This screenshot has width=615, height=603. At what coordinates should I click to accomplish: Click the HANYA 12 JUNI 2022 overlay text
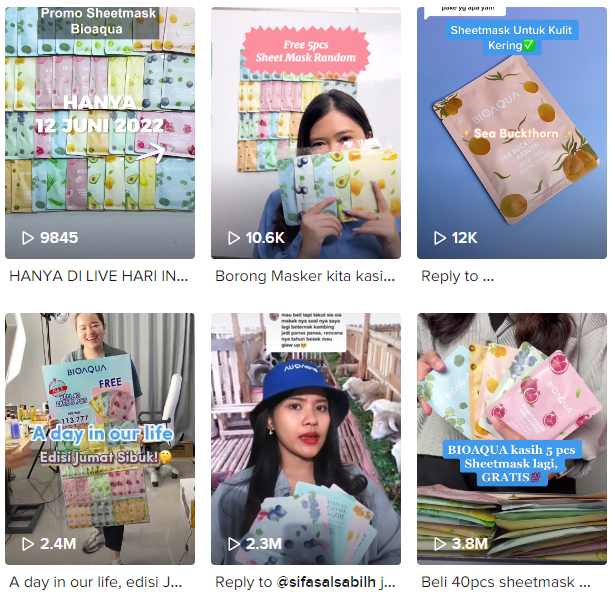pyautogui.click(x=99, y=114)
